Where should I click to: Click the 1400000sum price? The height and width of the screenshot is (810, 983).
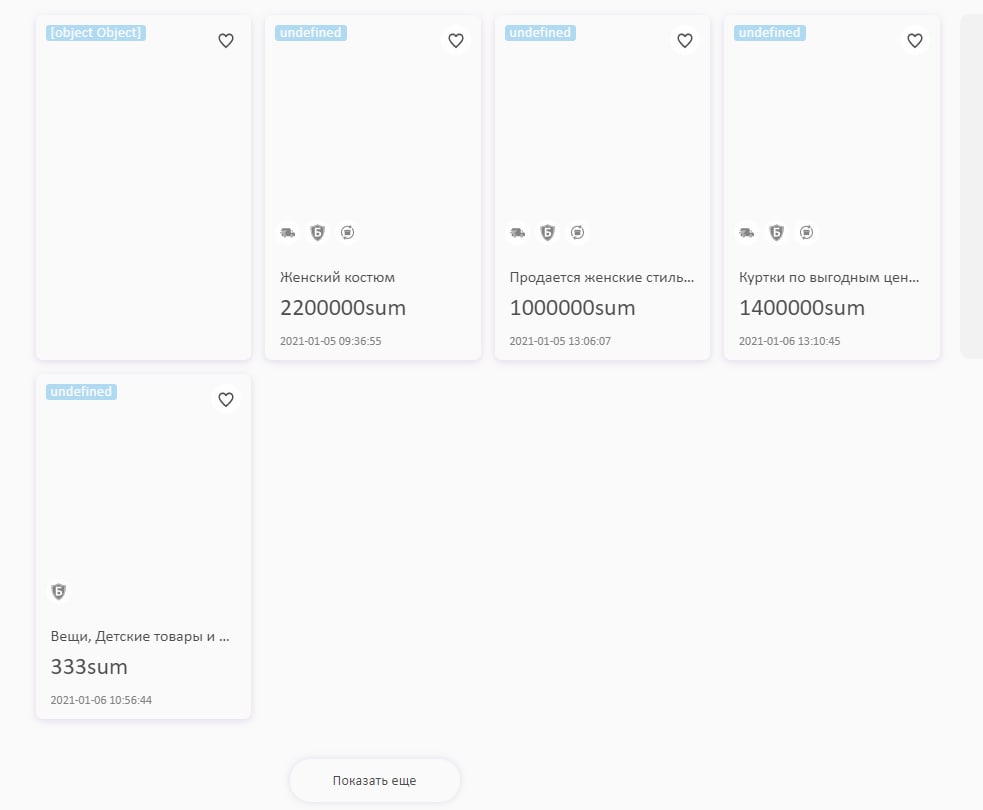pos(802,308)
